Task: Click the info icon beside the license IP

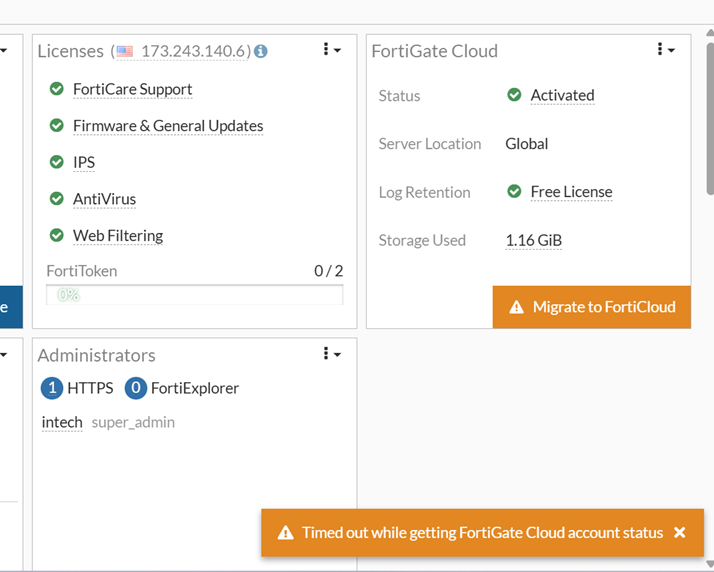Action: tap(261, 51)
